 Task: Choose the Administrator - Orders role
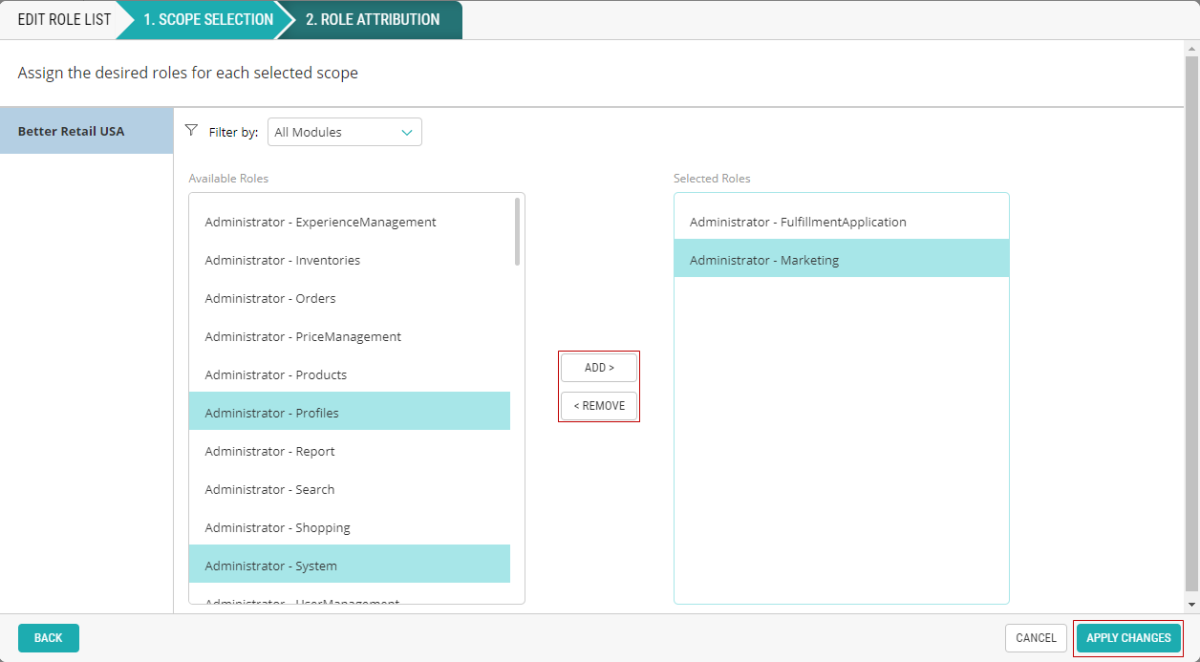click(x=270, y=298)
